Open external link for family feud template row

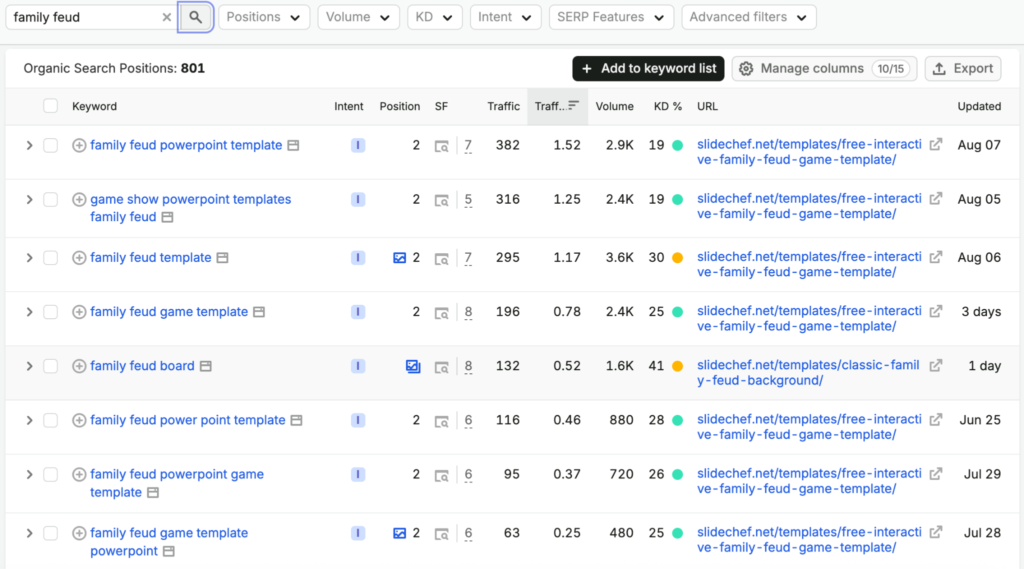936,257
